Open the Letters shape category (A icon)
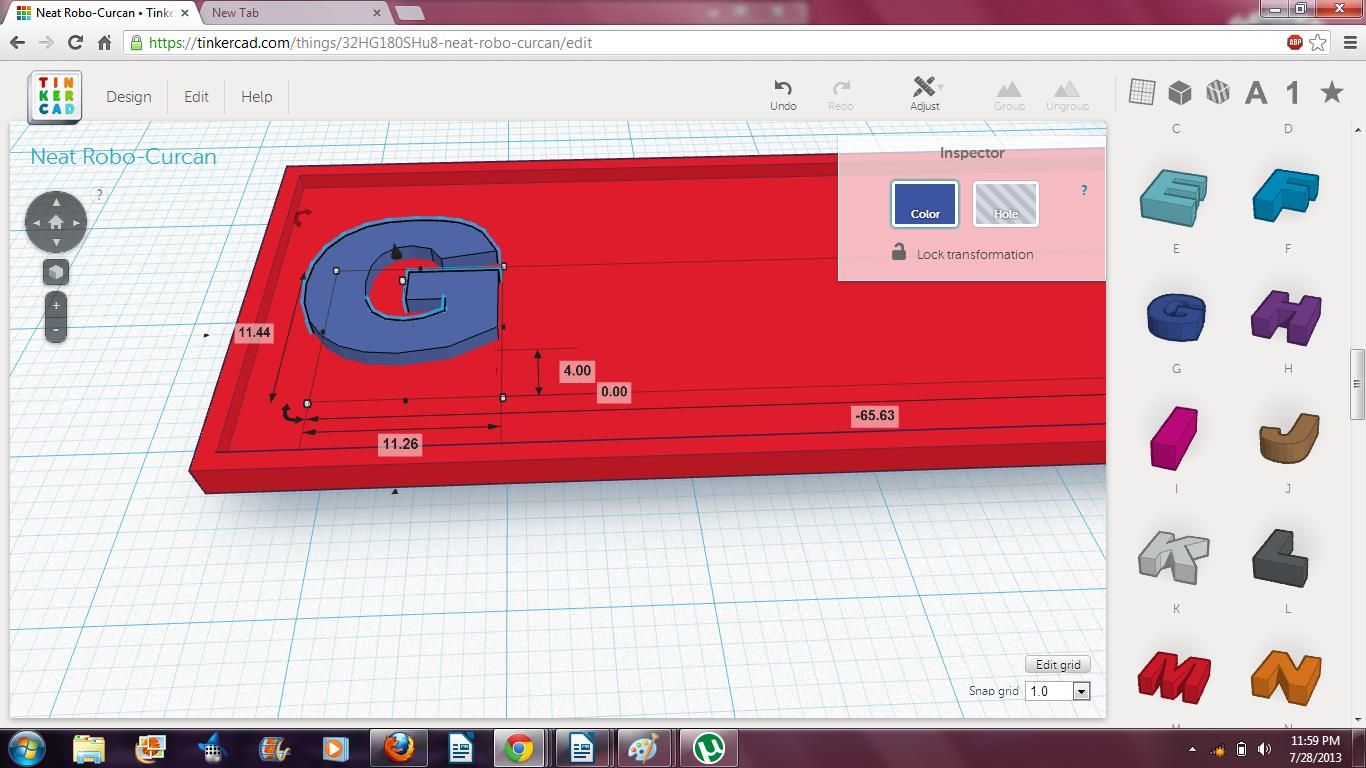 (x=1255, y=91)
